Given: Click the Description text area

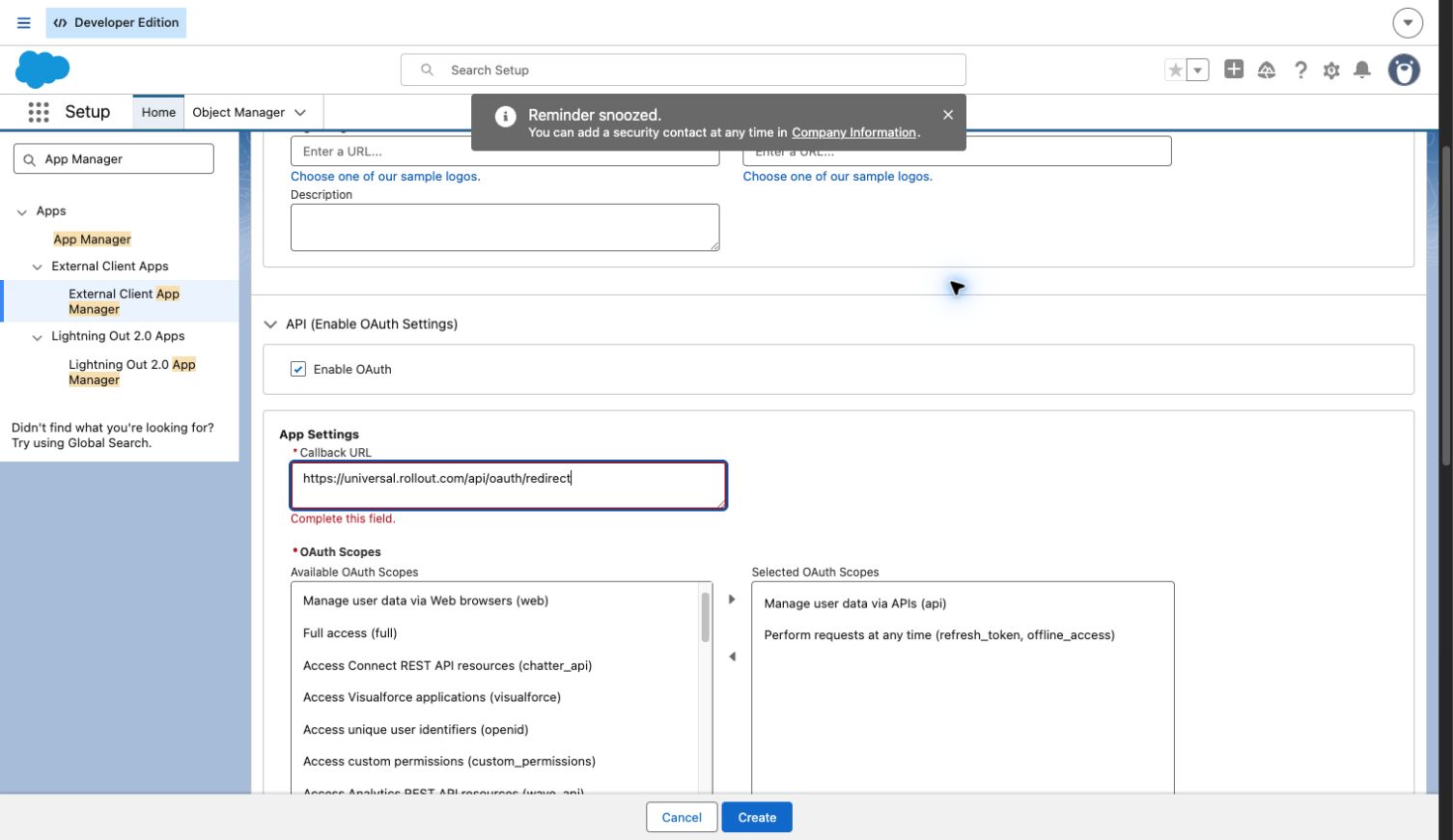Looking at the screenshot, I should pyautogui.click(x=505, y=227).
